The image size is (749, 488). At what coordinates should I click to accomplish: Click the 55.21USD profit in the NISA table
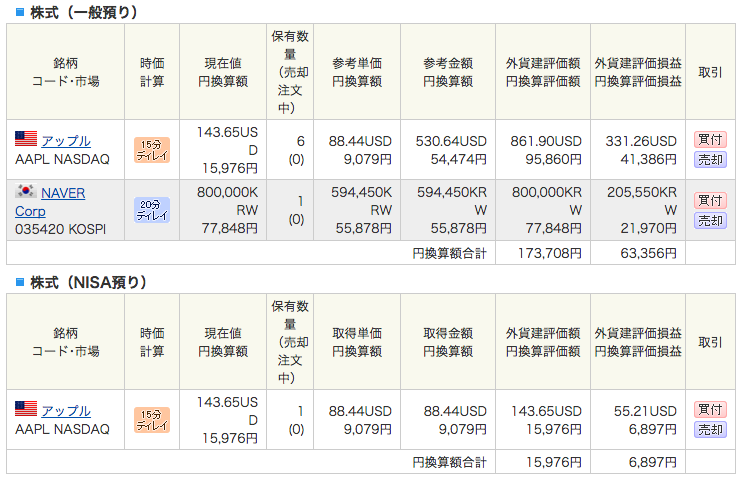(645, 411)
